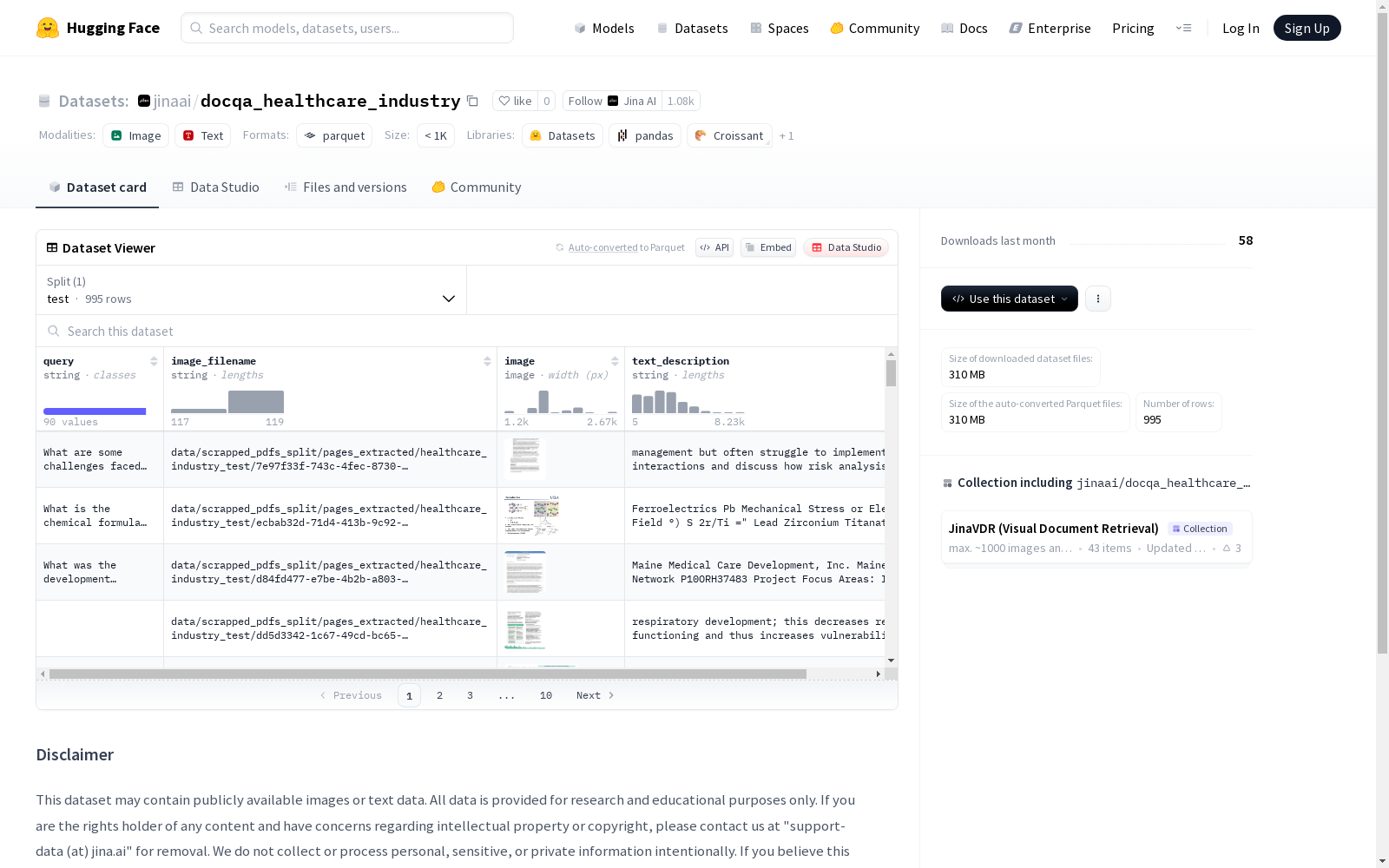
Task: Follow Jina AI
Action: point(612,101)
